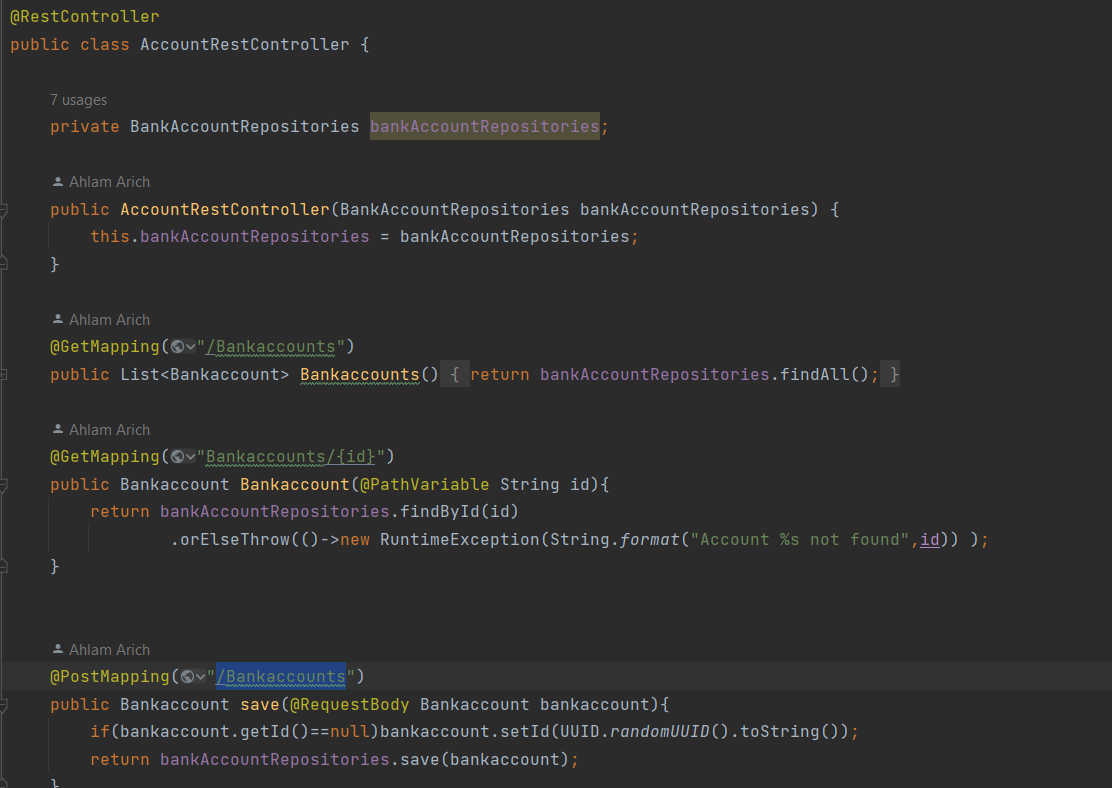Image resolution: width=1112 pixels, height=788 pixels.
Task: Click the Ahlam Arich hint above the first GetMapping
Action: [109, 320]
